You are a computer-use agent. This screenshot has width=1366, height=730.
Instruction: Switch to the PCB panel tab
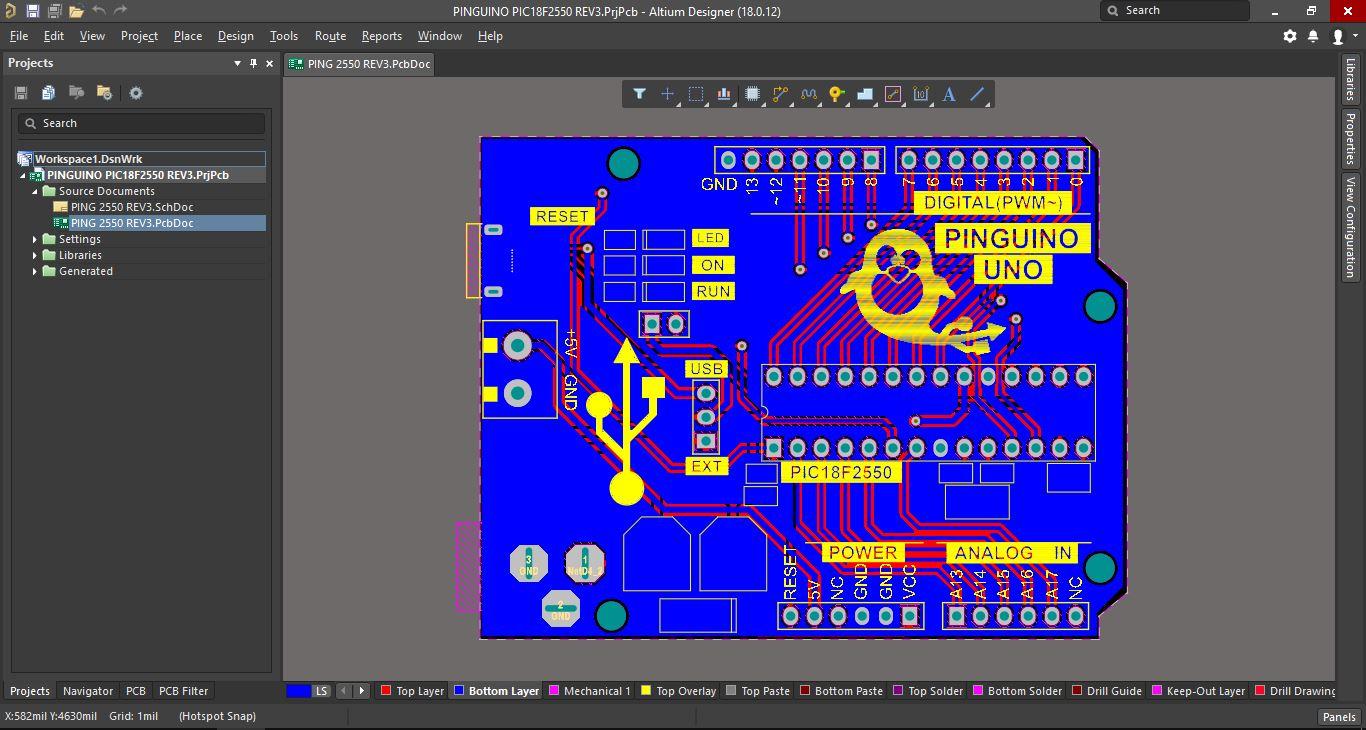coord(136,691)
